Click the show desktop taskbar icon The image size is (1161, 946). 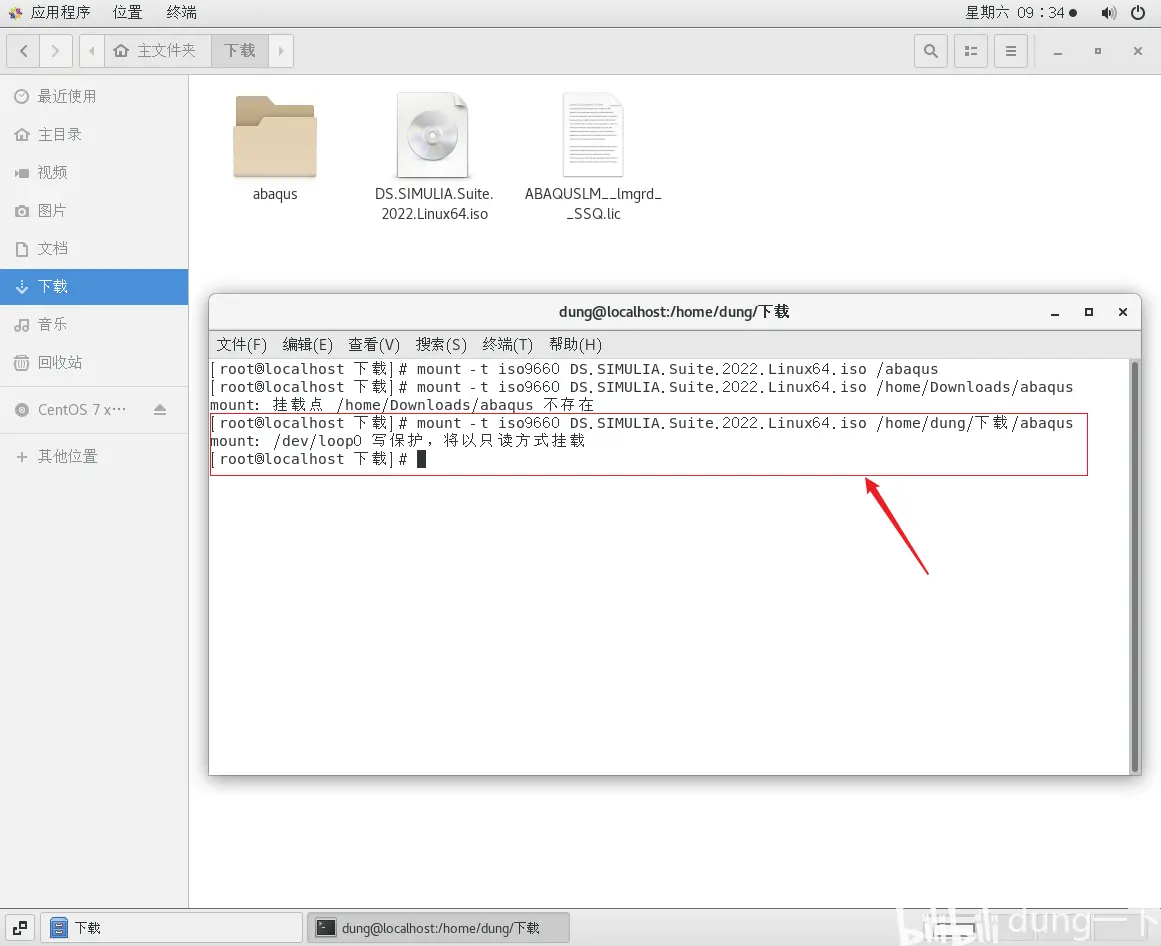(20, 928)
